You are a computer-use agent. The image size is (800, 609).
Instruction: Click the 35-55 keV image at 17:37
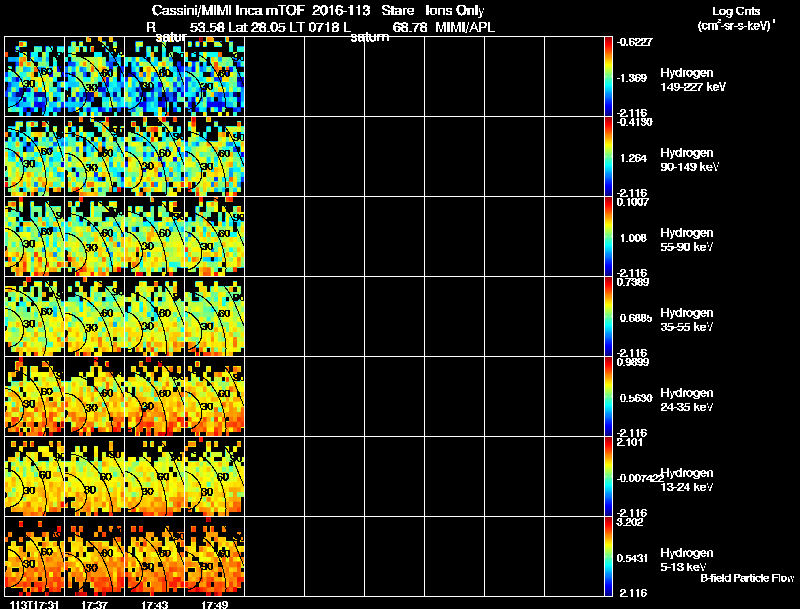94,317
